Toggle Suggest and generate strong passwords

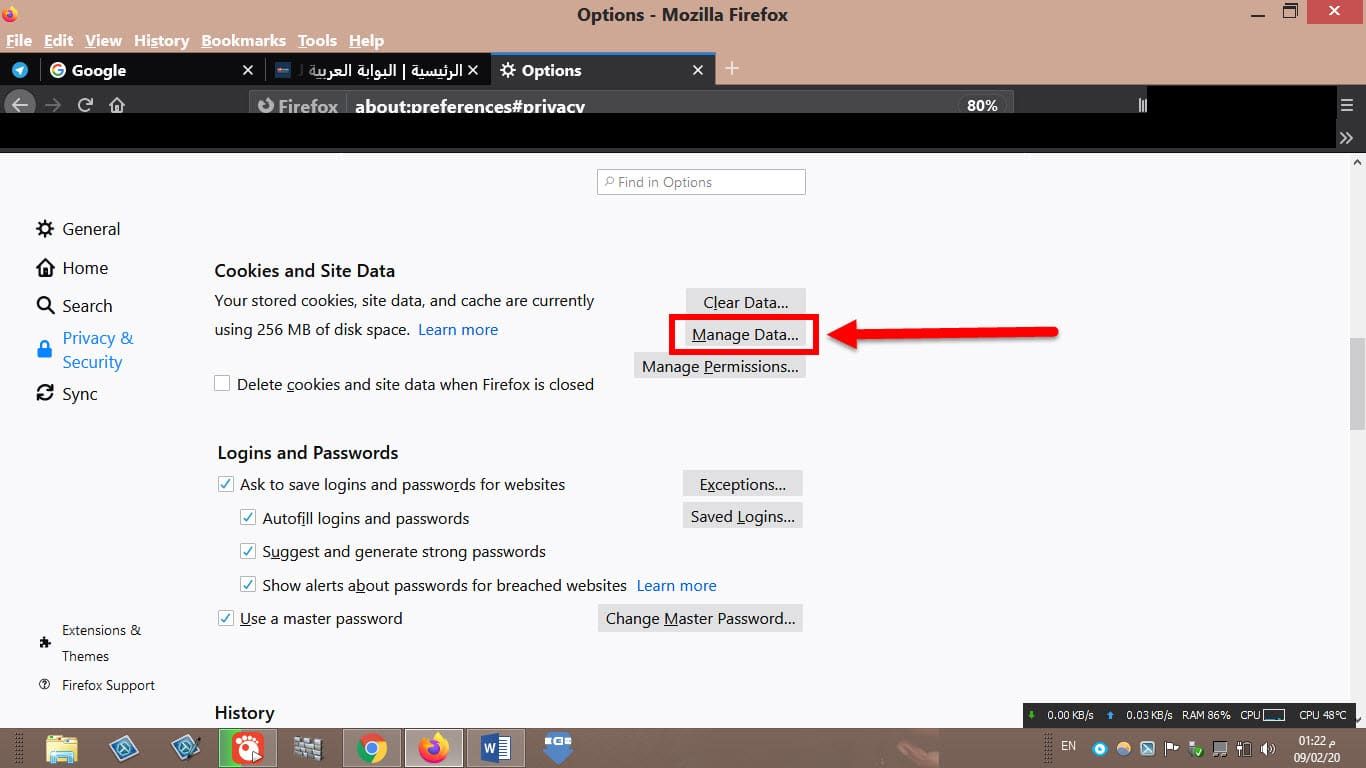(248, 551)
